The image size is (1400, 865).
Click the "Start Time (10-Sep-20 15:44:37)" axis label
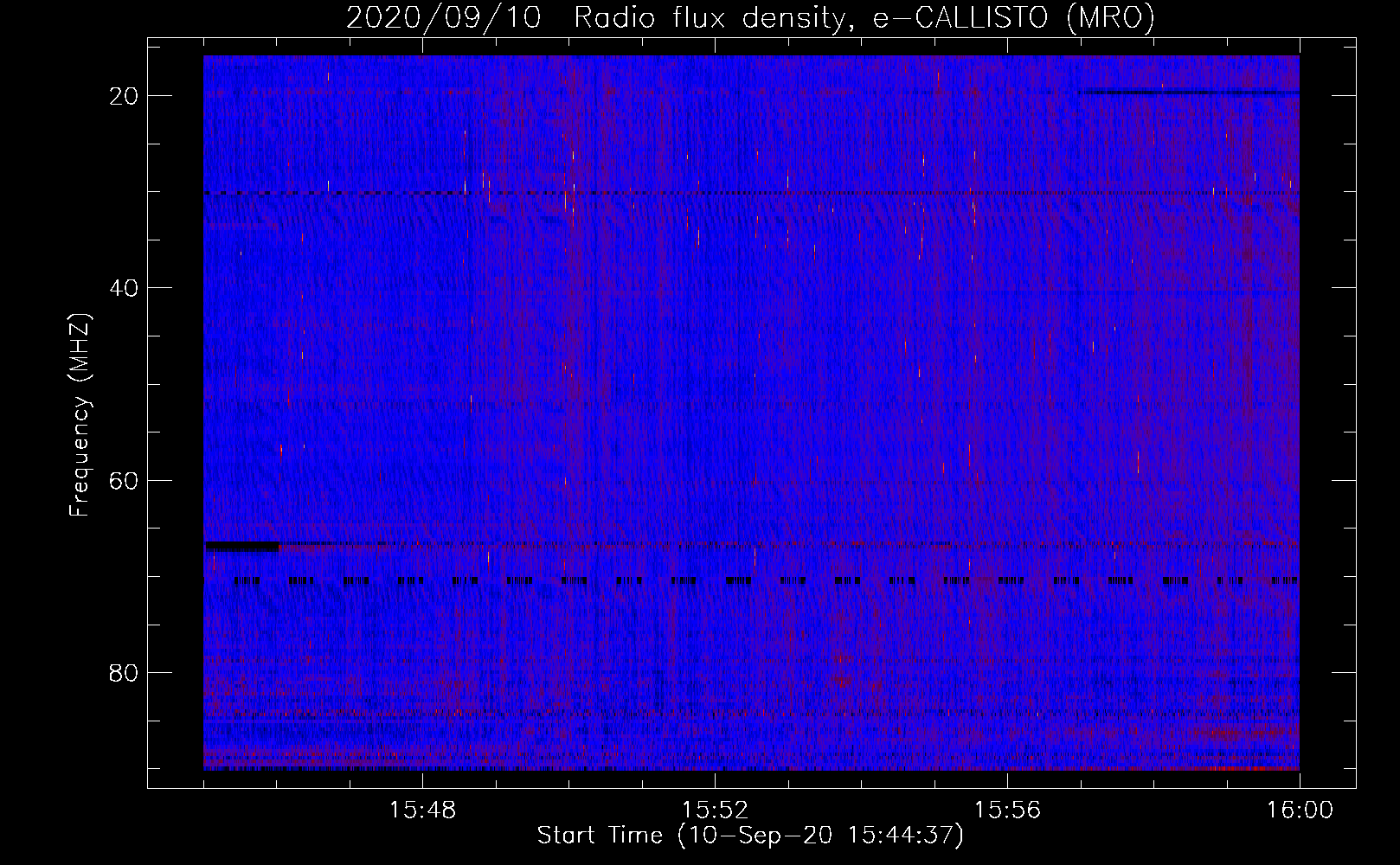[750, 836]
